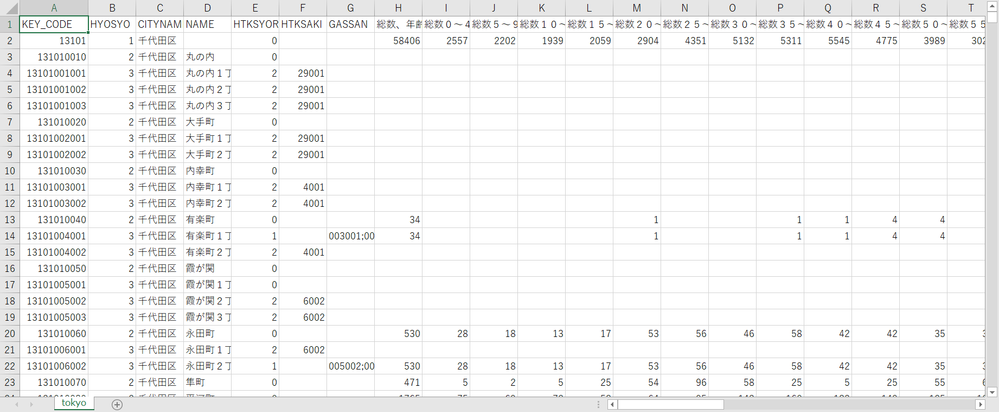
Task: Click the tab bar split handle dots
Action: [x=598, y=404]
